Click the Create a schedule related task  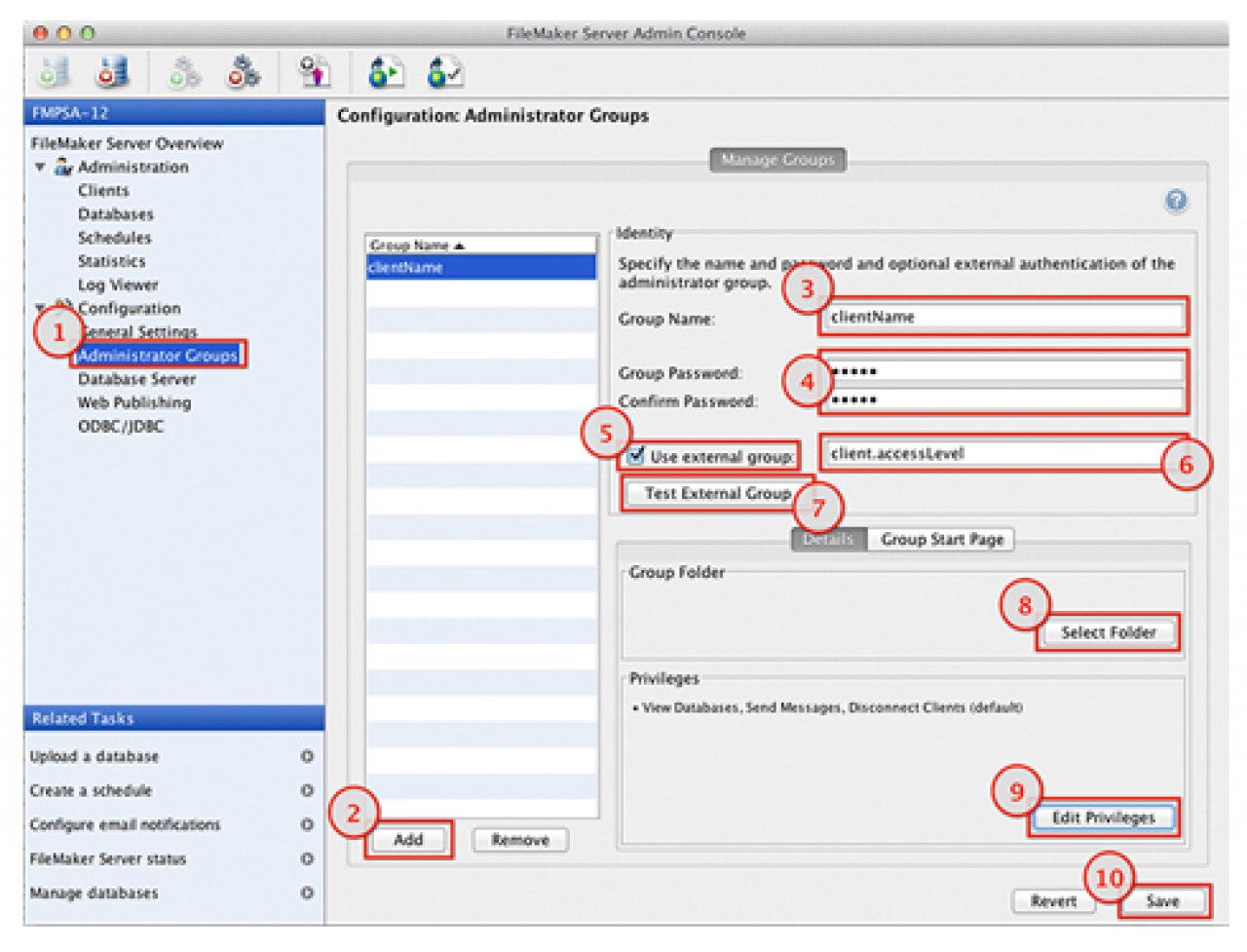tap(91, 790)
